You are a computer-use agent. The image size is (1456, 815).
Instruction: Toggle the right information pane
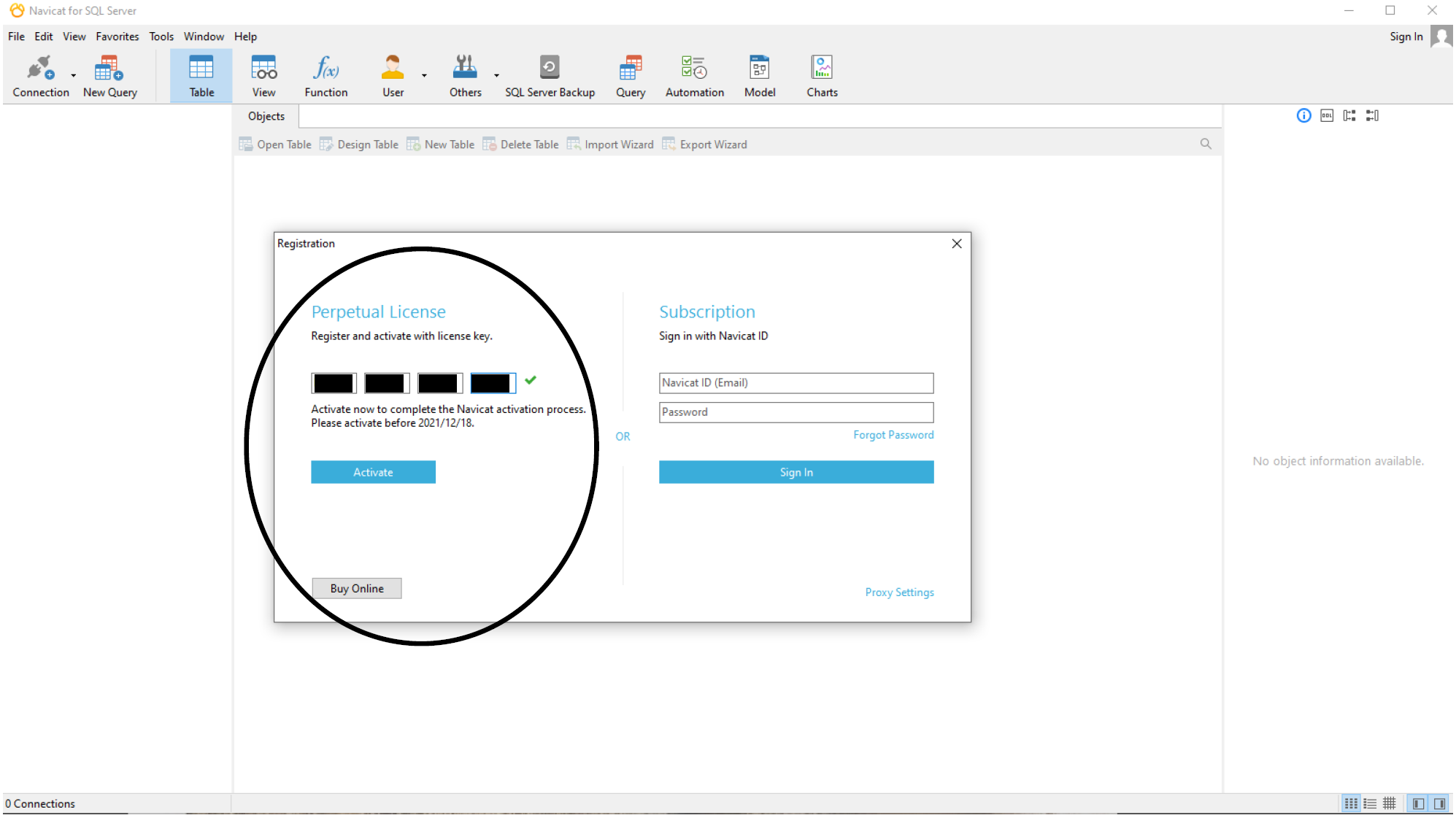click(x=1439, y=803)
